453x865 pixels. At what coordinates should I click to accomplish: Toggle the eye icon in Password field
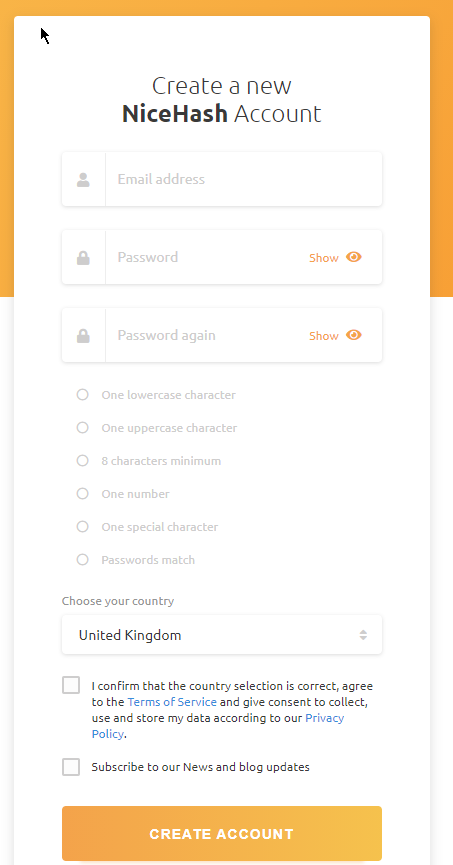pos(354,257)
